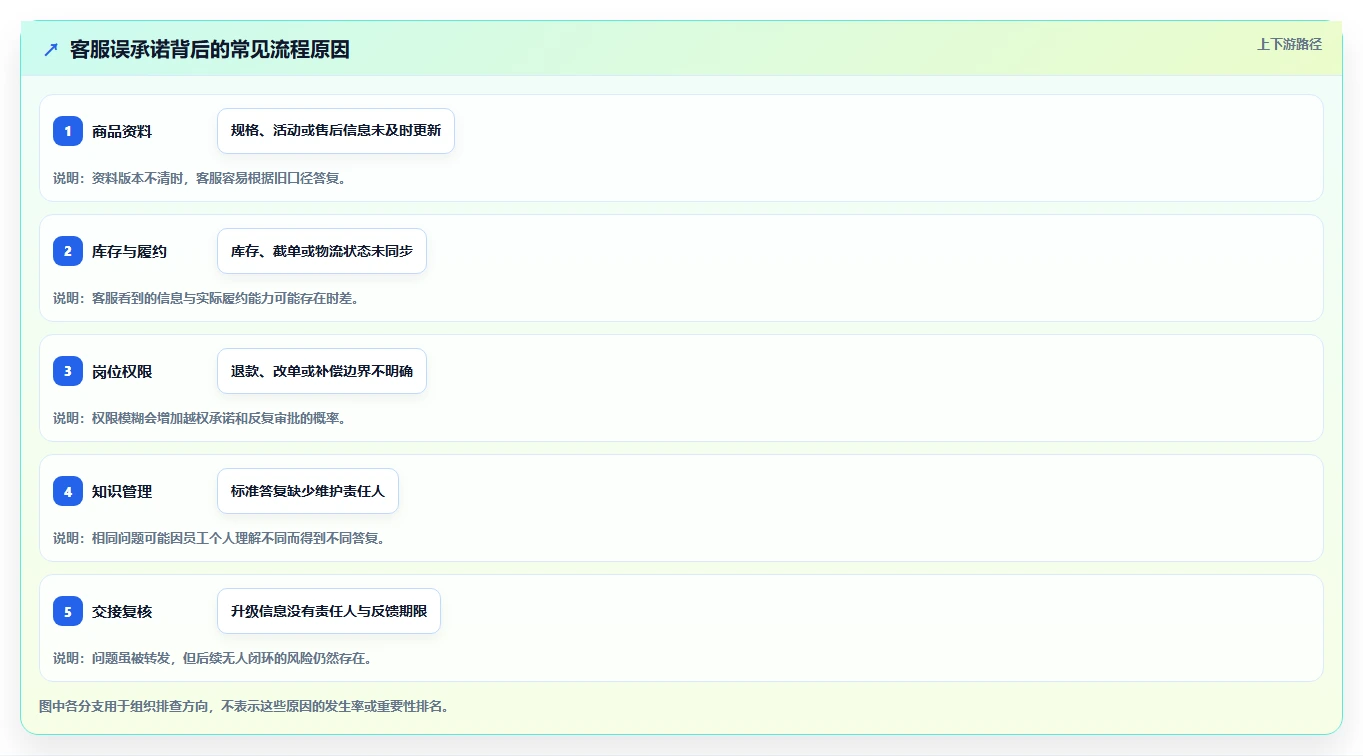Click the 岗位权限 heading
1363x756 pixels.
pos(122,371)
